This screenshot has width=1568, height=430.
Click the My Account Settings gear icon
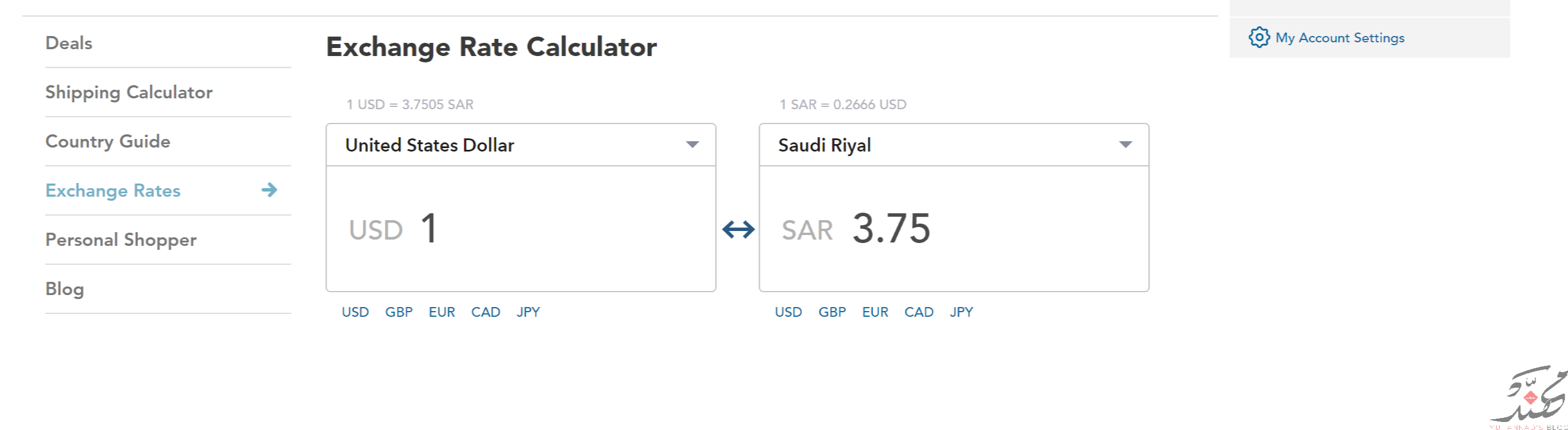click(1259, 37)
